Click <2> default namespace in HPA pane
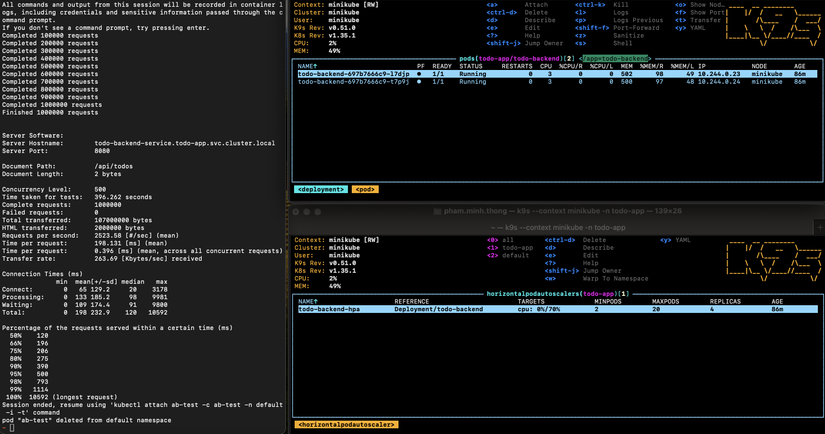 (x=508, y=255)
